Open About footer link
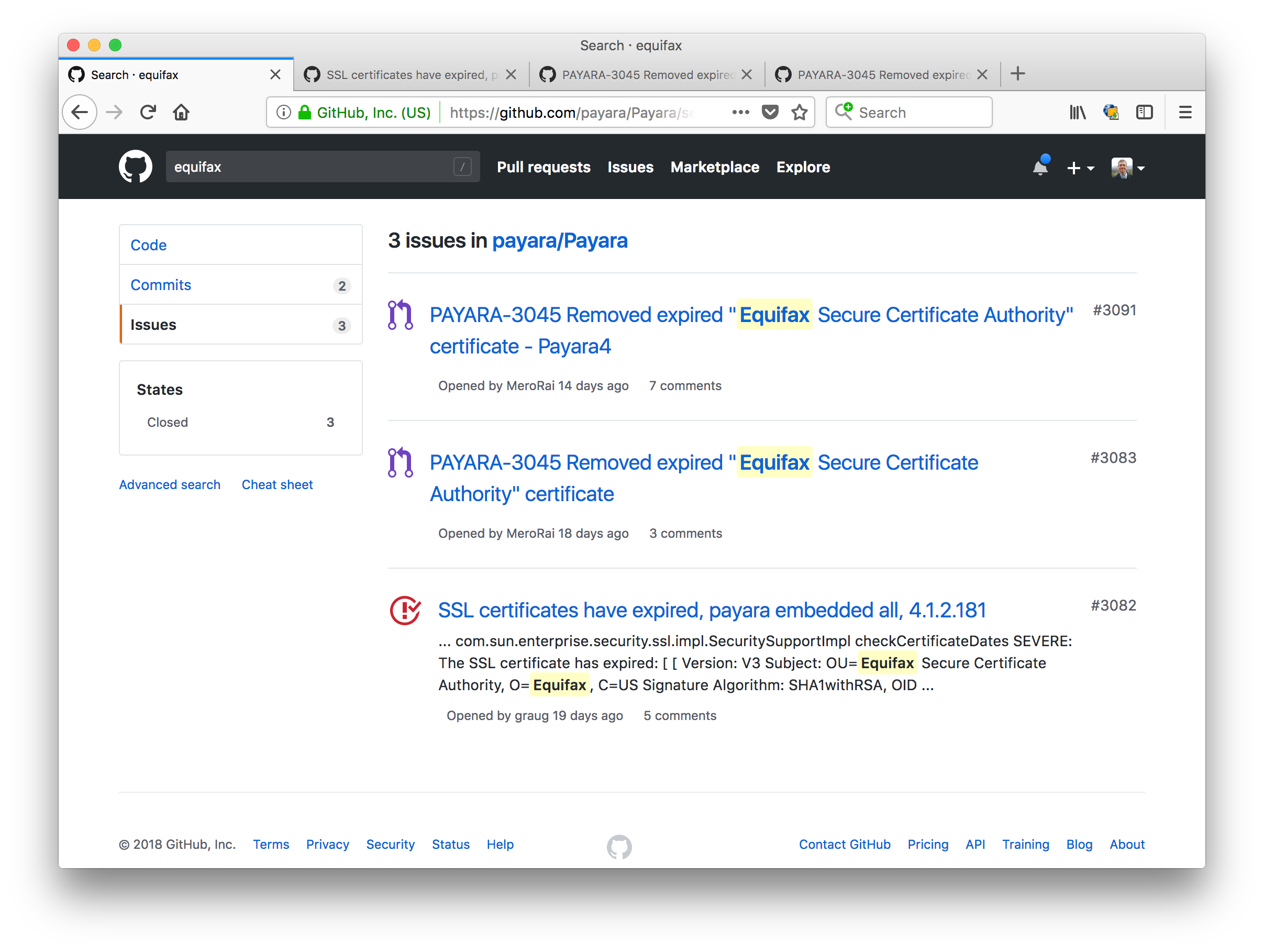 click(x=1127, y=845)
